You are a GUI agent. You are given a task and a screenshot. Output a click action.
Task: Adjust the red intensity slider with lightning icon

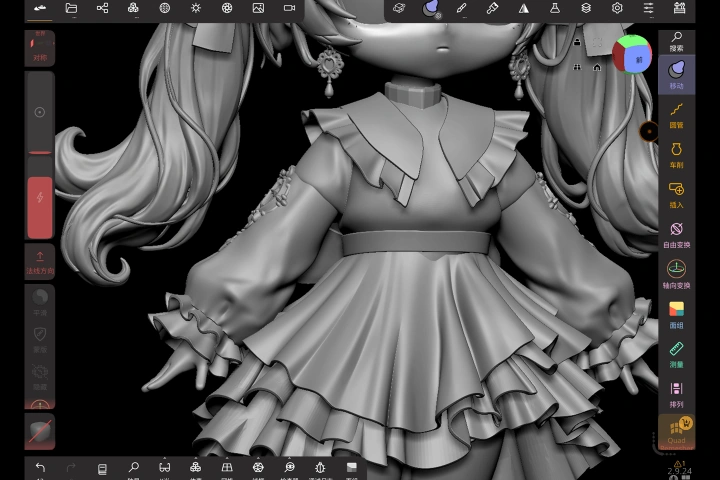click(x=40, y=198)
